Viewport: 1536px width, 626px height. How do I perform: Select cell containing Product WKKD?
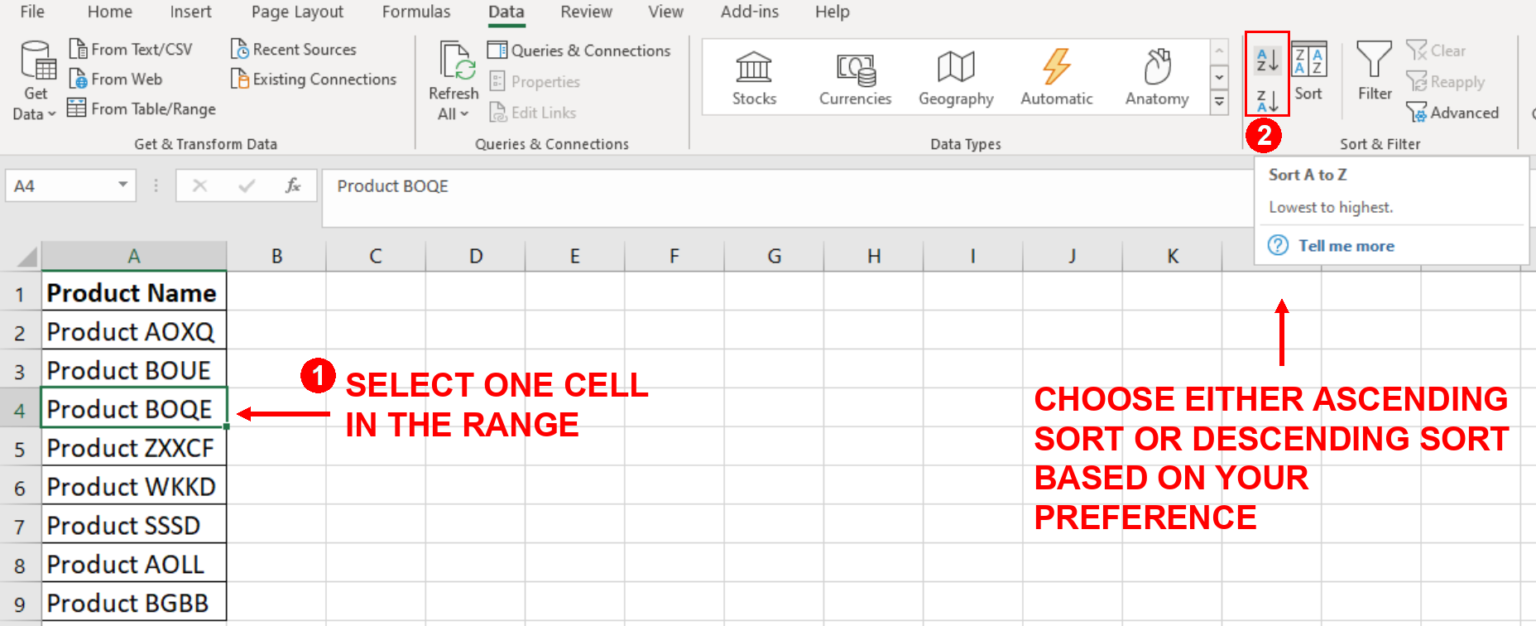(133, 487)
